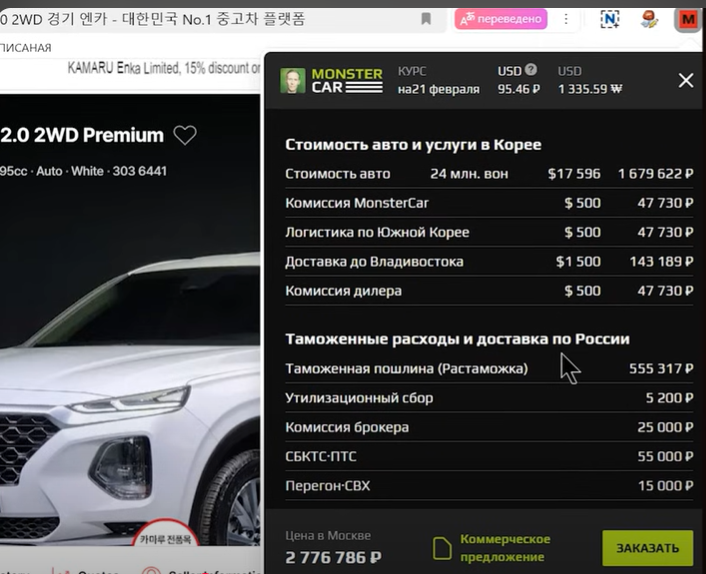706x574 pixels.
Task: Click the 1 335.59 ₩ rate value
Action: (590, 89)
